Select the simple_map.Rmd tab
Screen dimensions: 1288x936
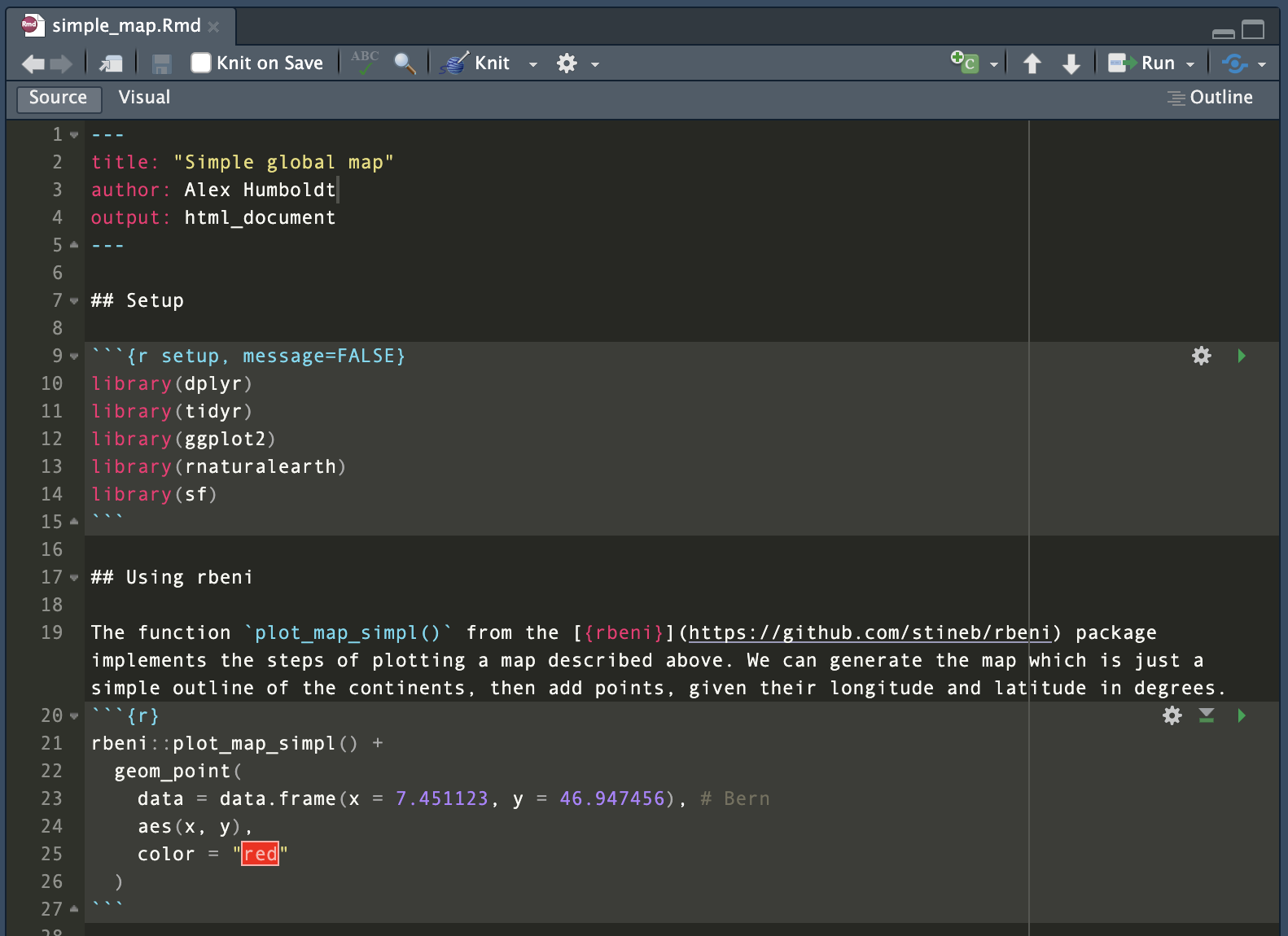coord(126,26)
